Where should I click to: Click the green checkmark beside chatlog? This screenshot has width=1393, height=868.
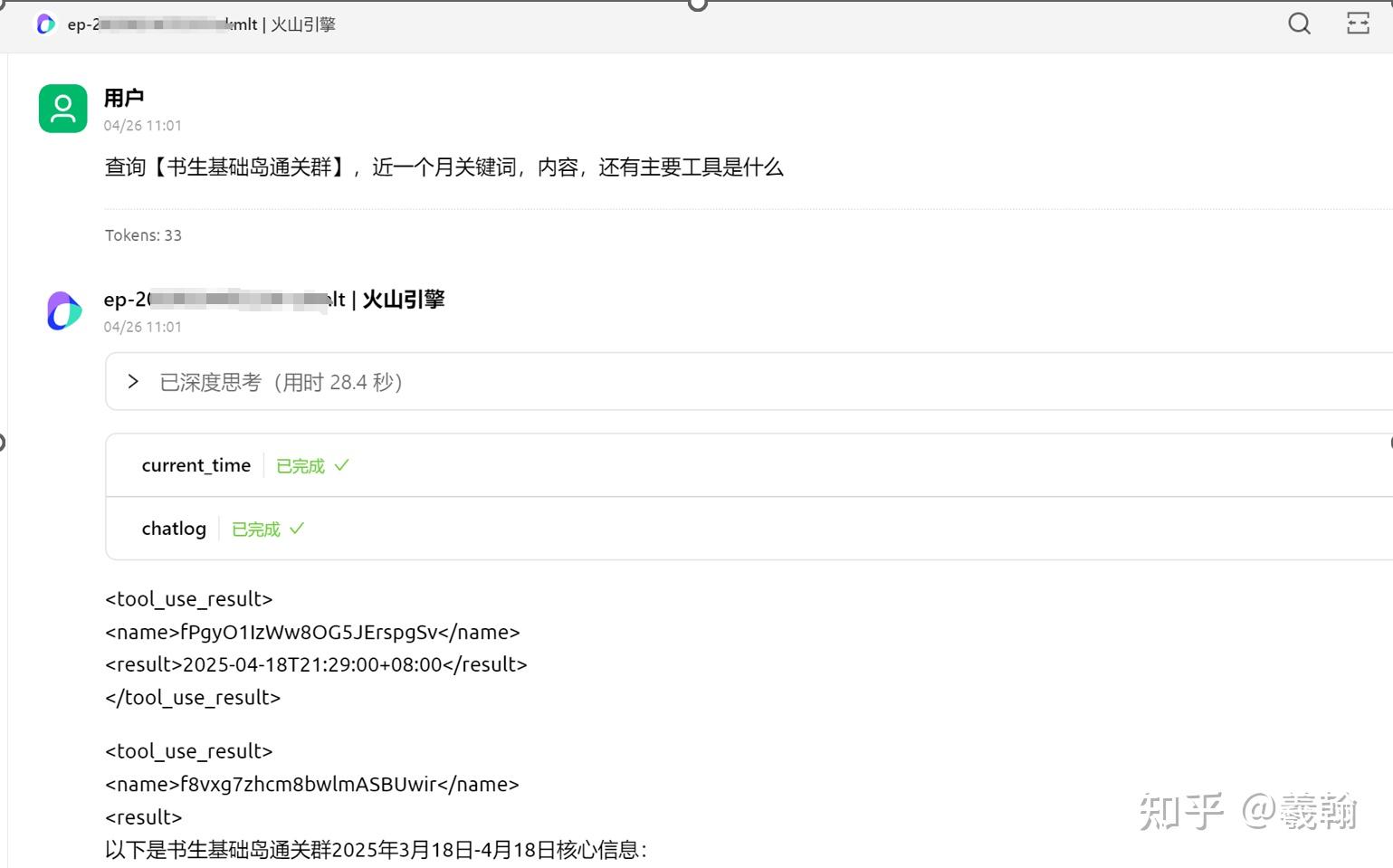(299, 528)
